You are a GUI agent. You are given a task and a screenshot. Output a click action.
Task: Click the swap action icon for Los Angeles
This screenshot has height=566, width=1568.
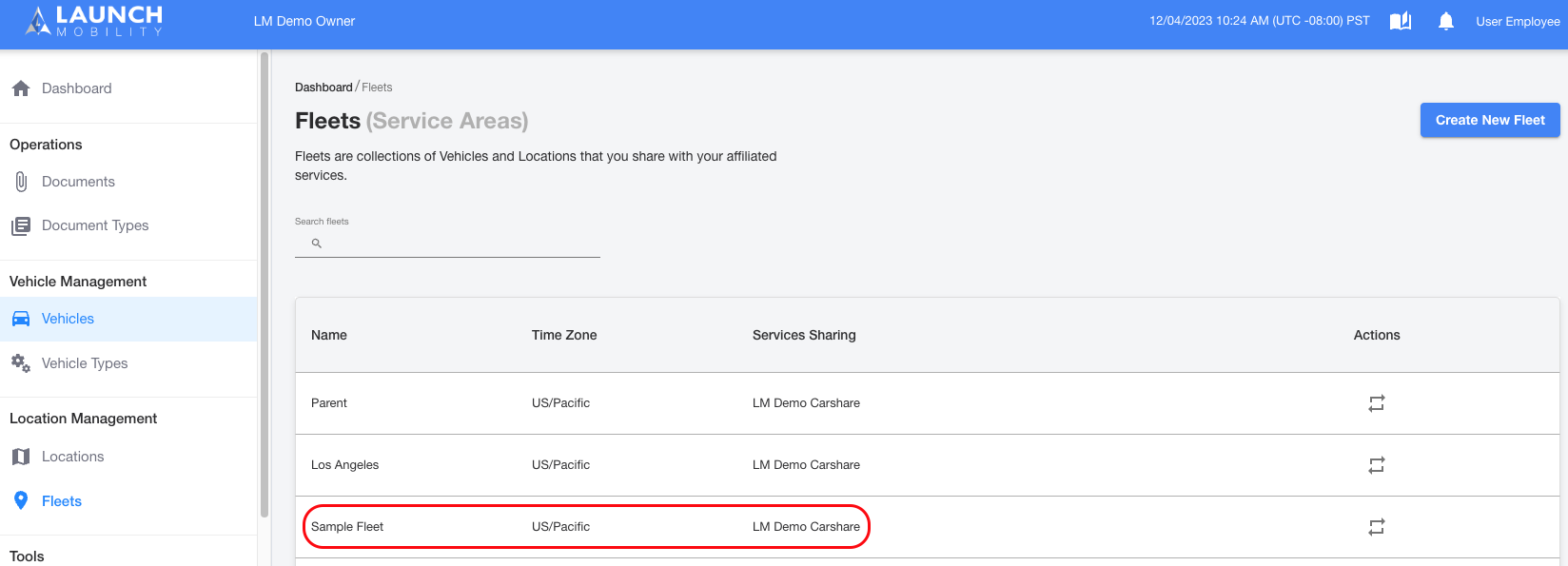tap(1377, 465)
